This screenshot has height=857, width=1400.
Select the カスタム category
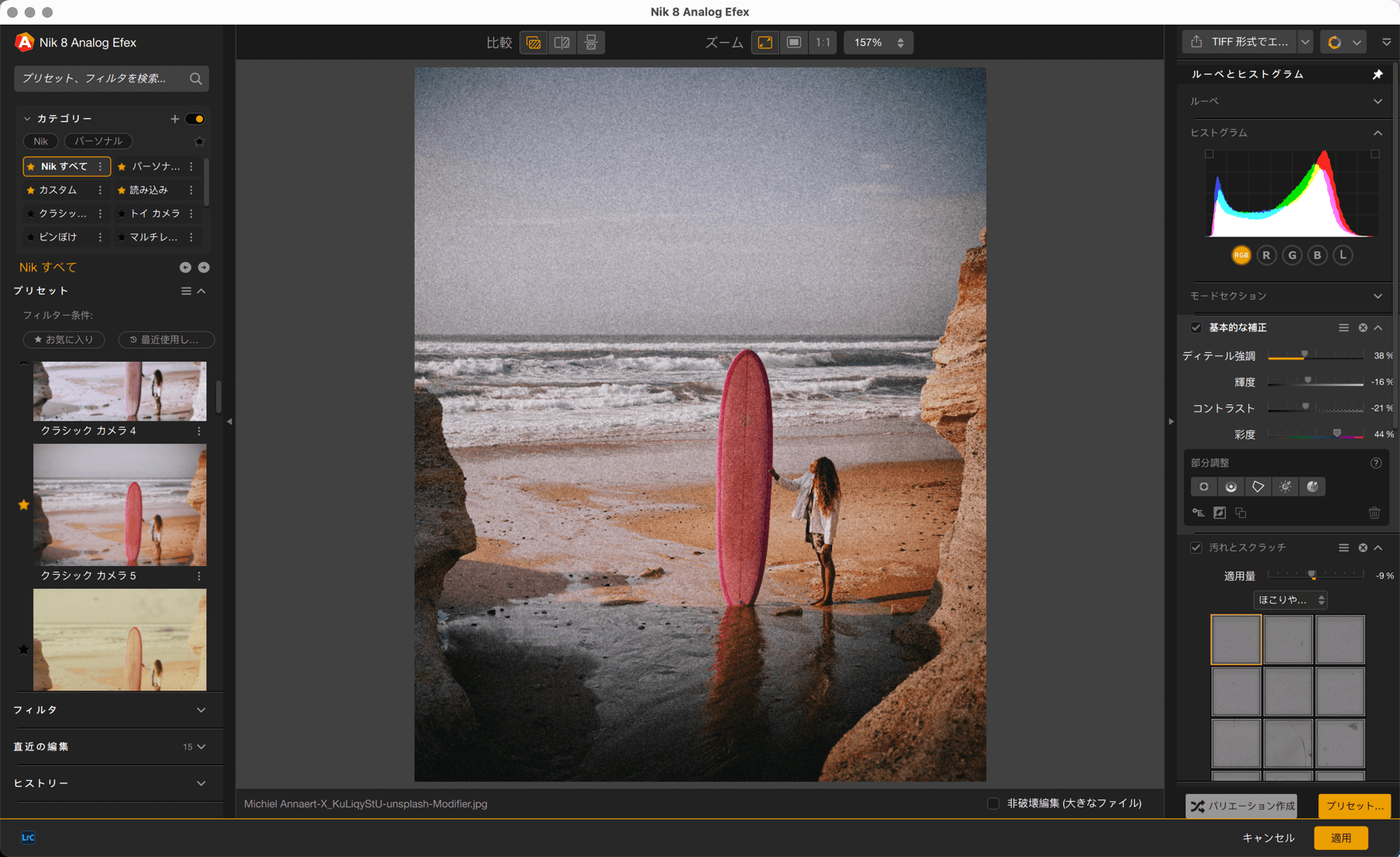pyautogui.click(x=59, y=190)
